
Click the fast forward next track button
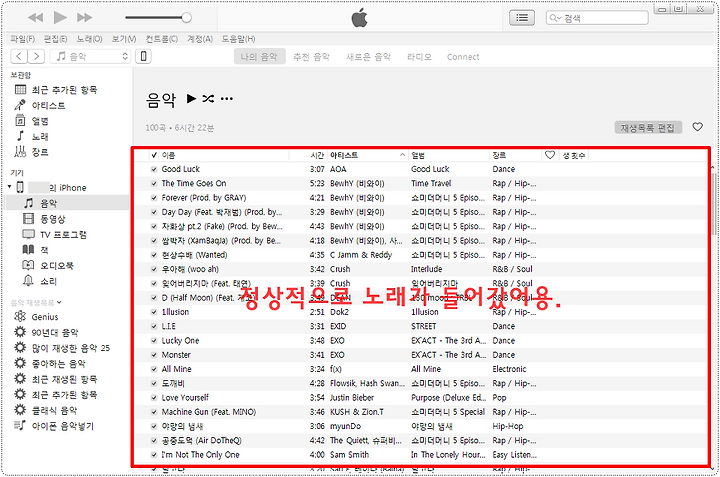(84, 18)
